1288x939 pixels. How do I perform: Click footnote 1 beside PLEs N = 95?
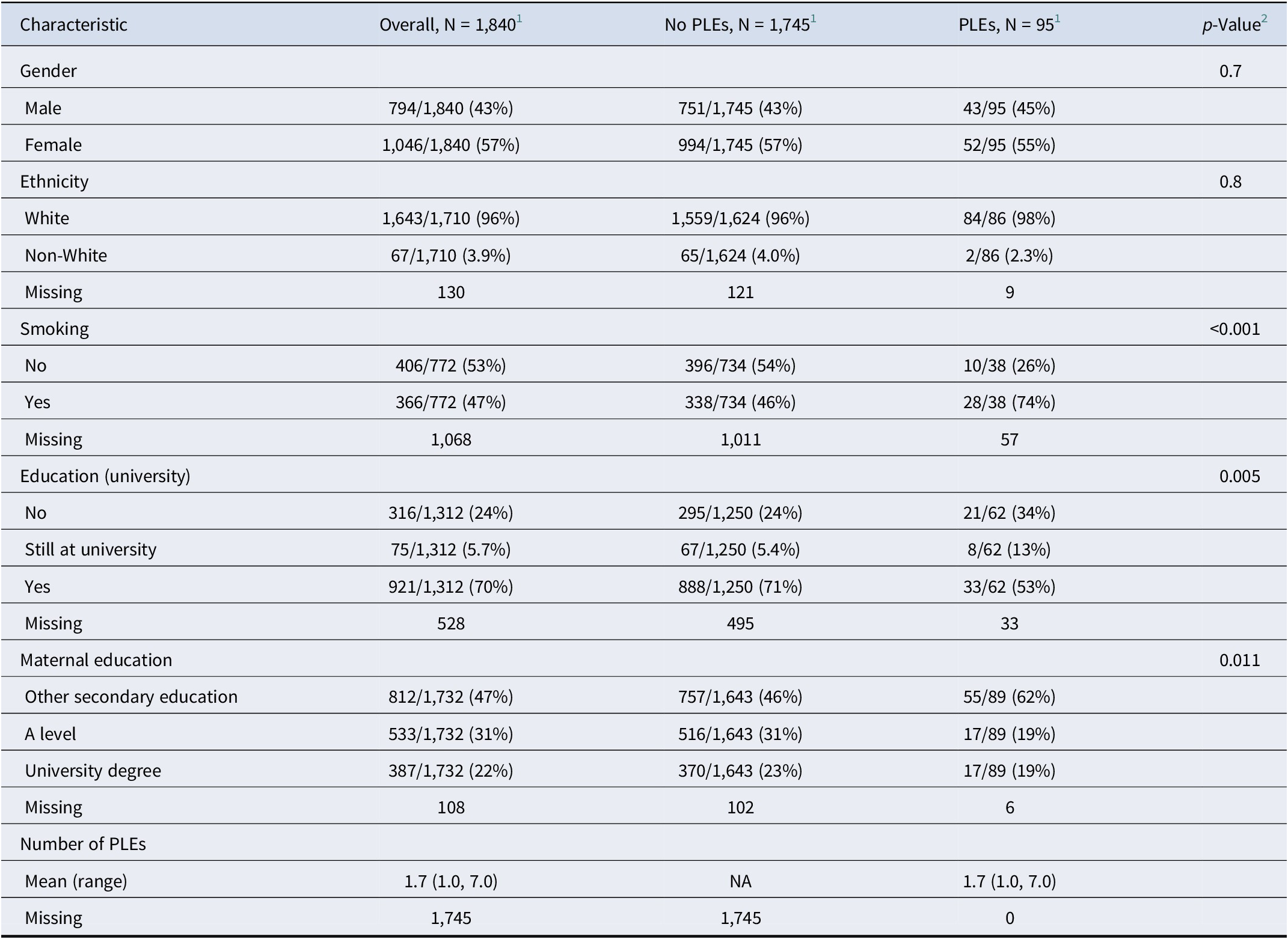(1058, 19)
